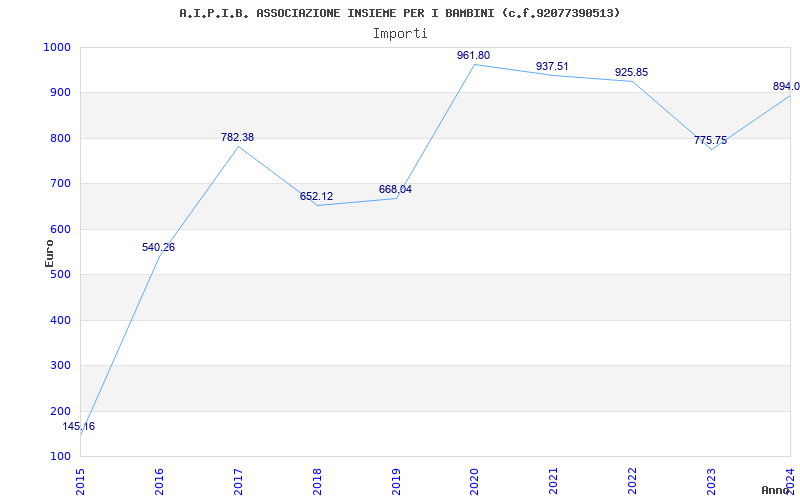Select data label 145.16
This screenshot has width=800, height=500.
(x=79, y=427)
